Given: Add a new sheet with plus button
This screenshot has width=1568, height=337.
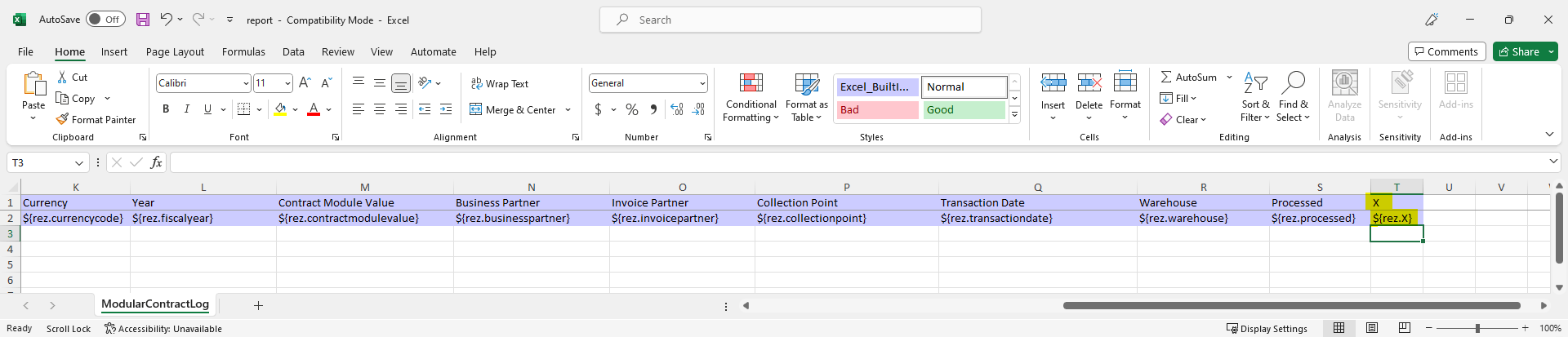Looking at the screenshot, I should (258, 305).
